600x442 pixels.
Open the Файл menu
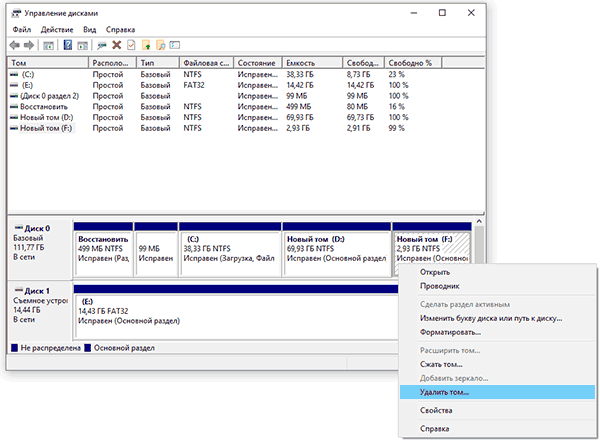coord(21,29)
